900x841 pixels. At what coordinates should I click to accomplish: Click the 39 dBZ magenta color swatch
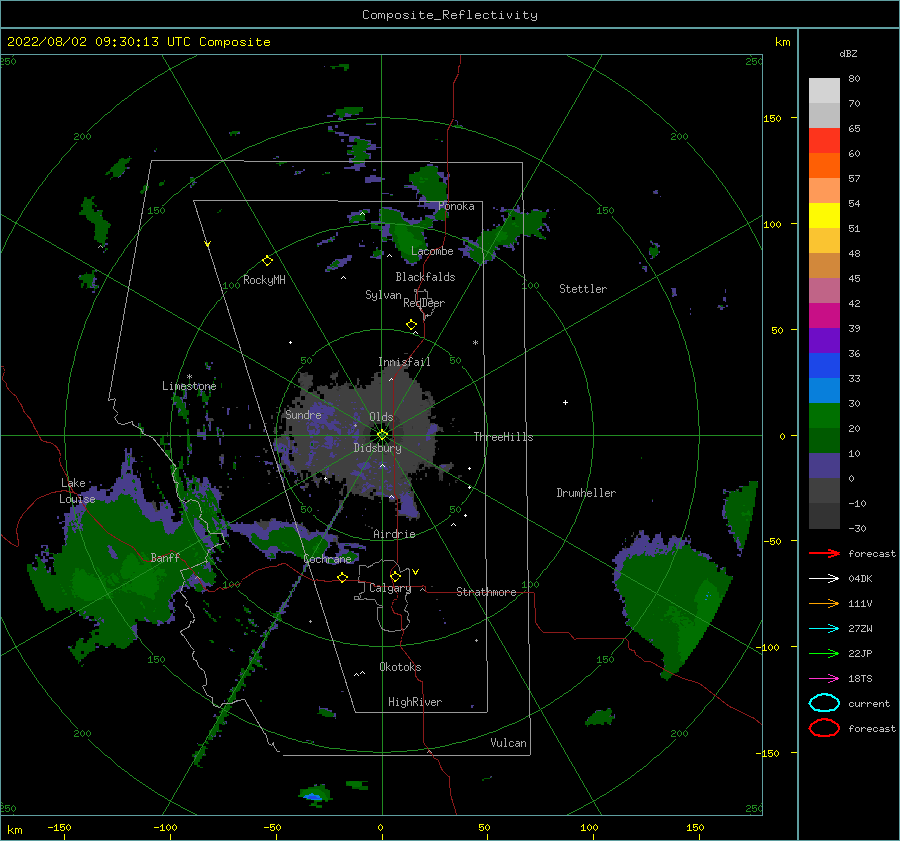[824, 316]
